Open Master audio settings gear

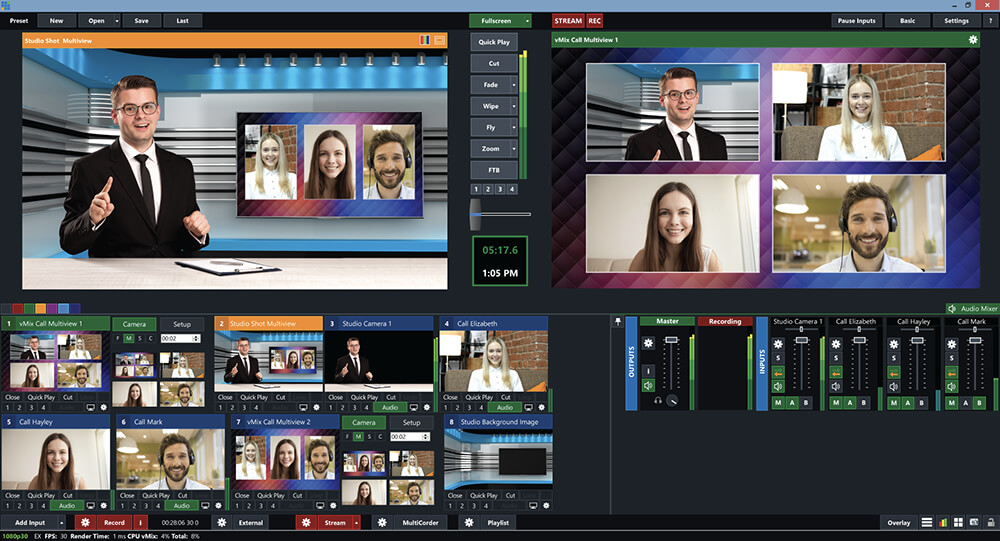tap(647, 343)
